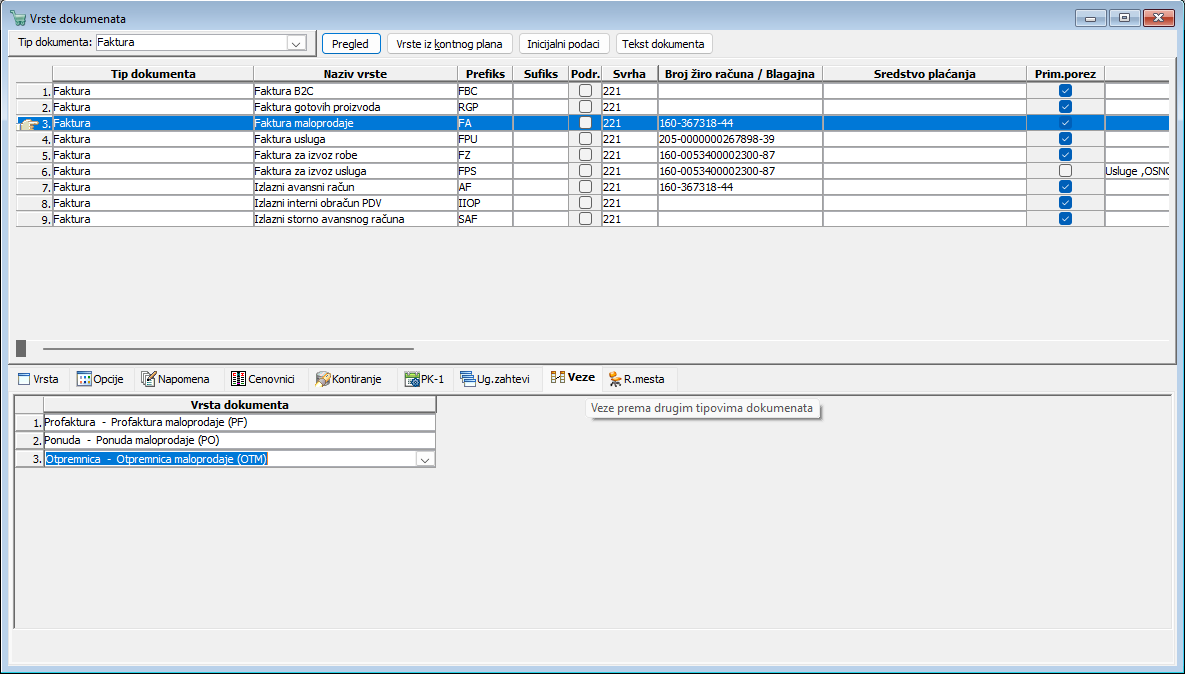Click the Faktura za izvoz robe cell

[355, 155]
